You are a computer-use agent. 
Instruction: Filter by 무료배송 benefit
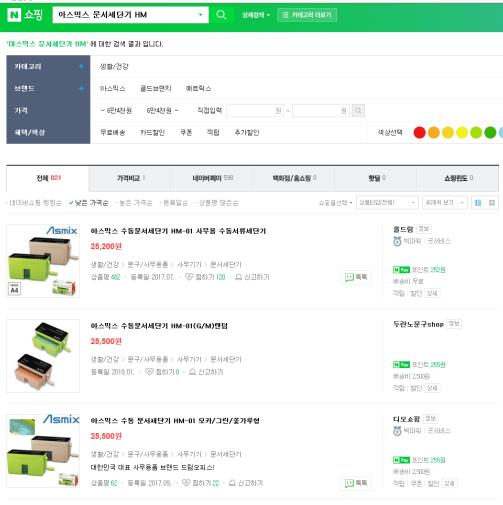tap(113, 132)
